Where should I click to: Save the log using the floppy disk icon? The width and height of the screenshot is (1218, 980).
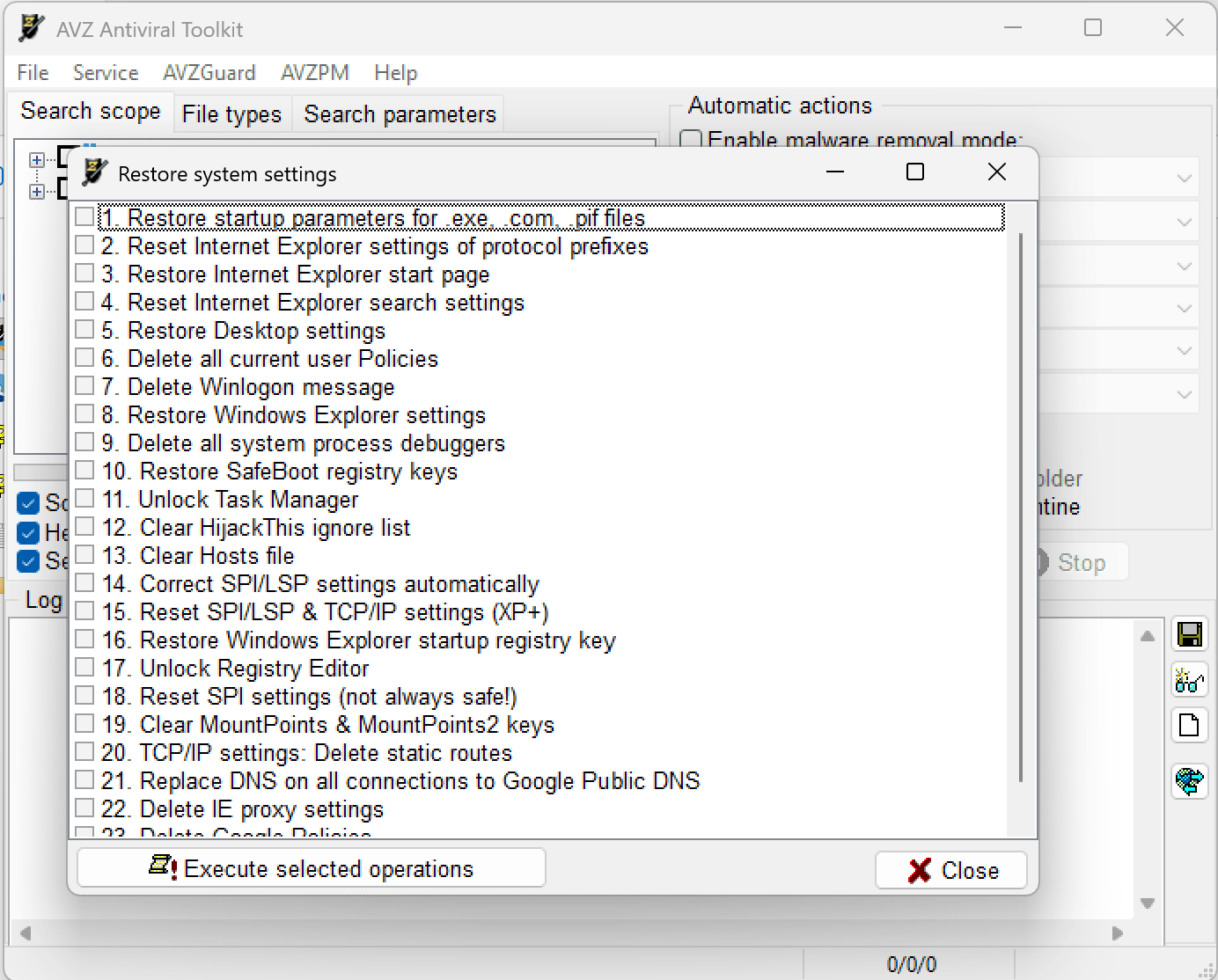click(1189, 633)
